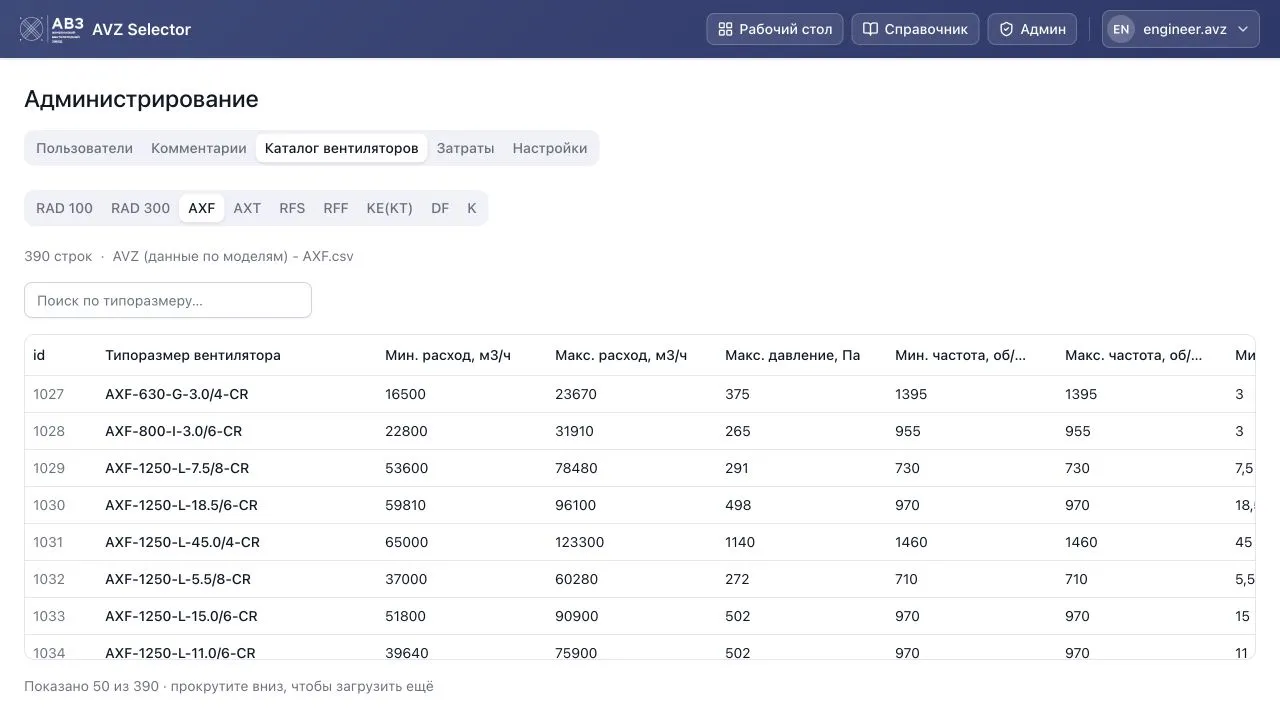Select row AXF-630-G-3.0/4-CR
The height and width of the screenshot is (720, 1280).
pos(640,394)
